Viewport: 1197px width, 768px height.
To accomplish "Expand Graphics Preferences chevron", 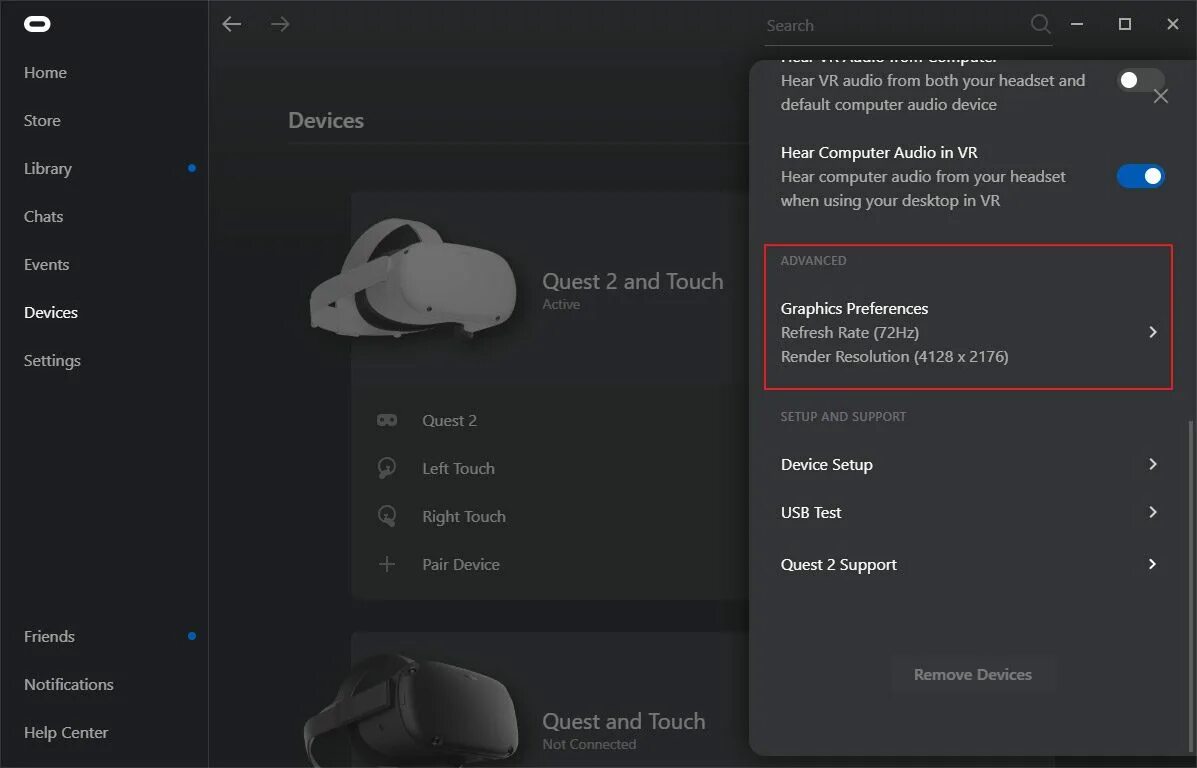I will 1153,332.
